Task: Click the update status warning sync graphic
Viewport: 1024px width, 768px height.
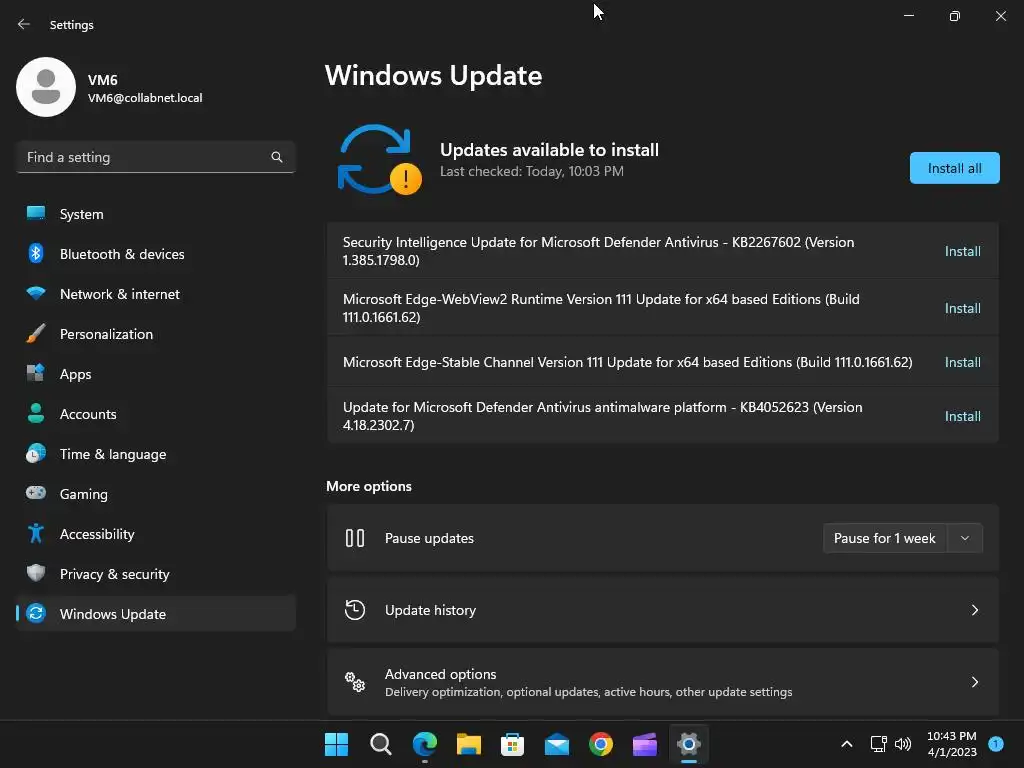Action: (x=379, y=159)
